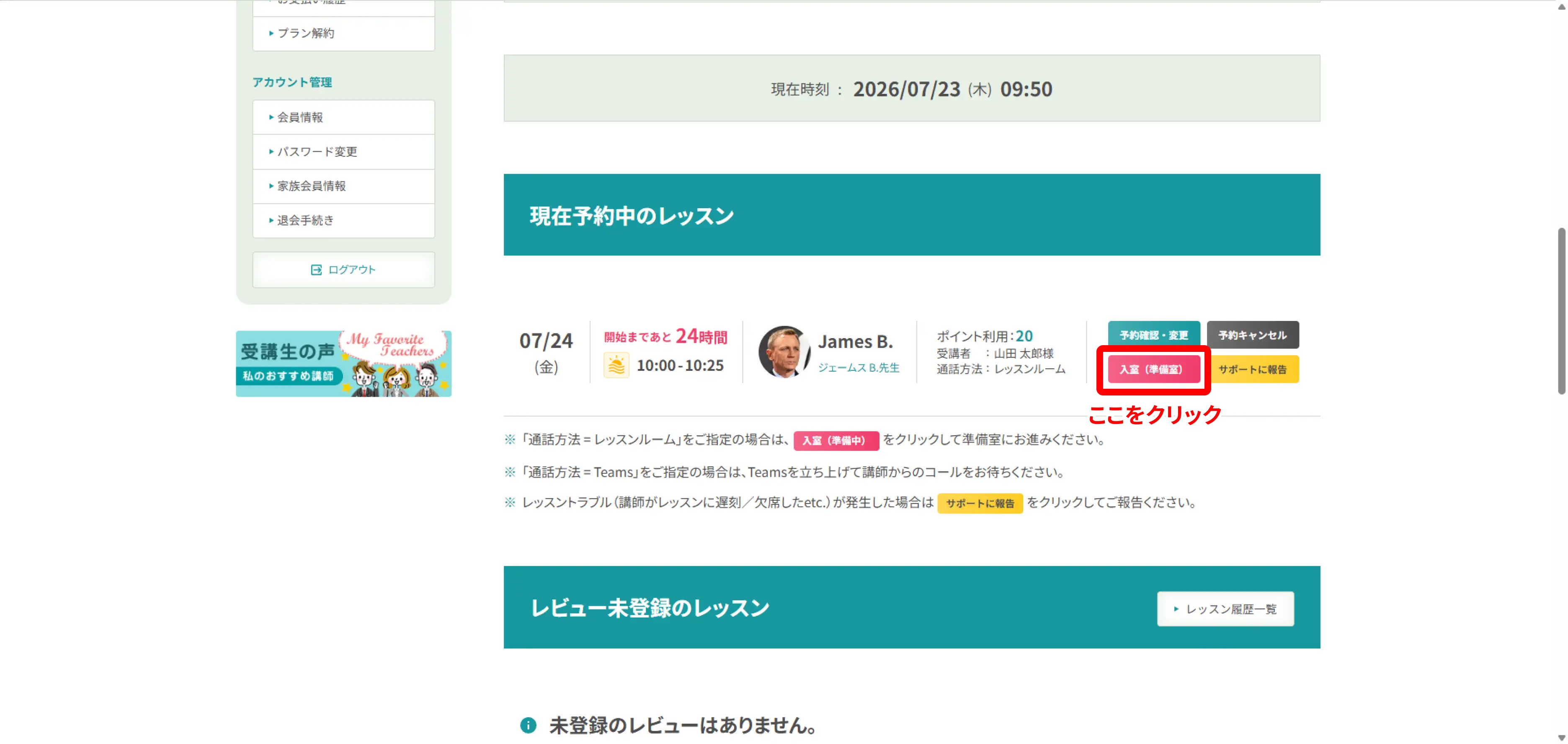Click the sun icon next to 10:00-10:25
Viewport: 1568px width, 744px height.
(x=616, y=365)
